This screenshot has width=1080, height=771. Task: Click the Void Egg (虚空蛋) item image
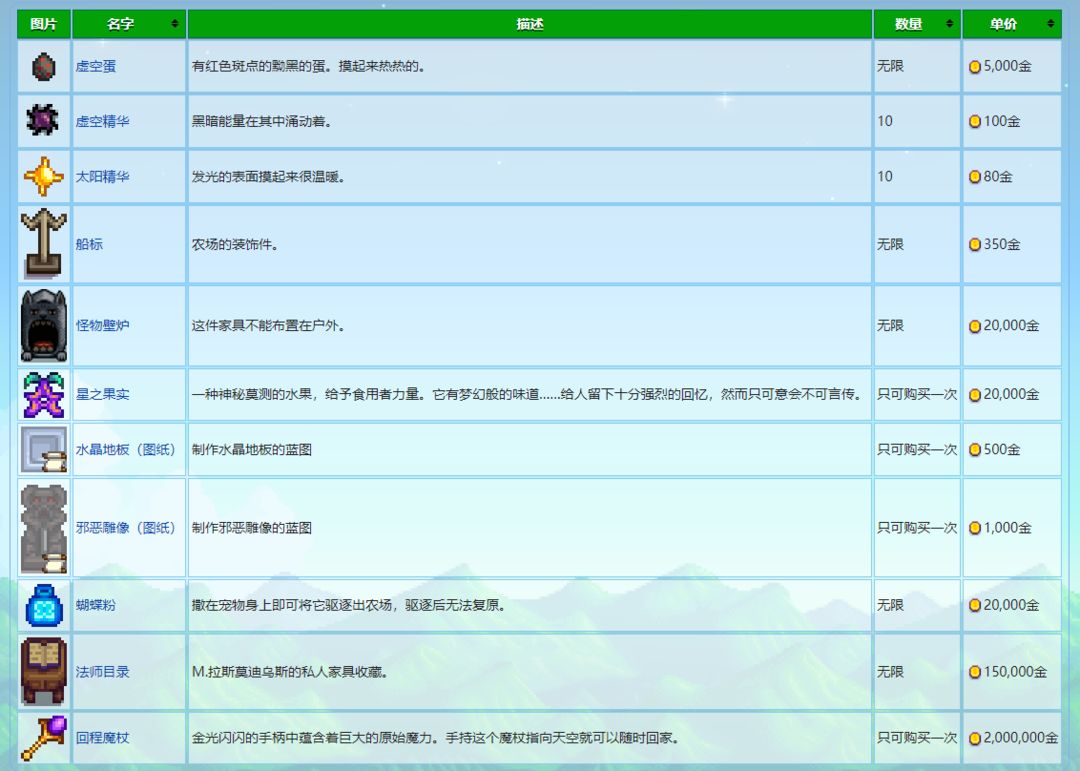coord(43,66)
